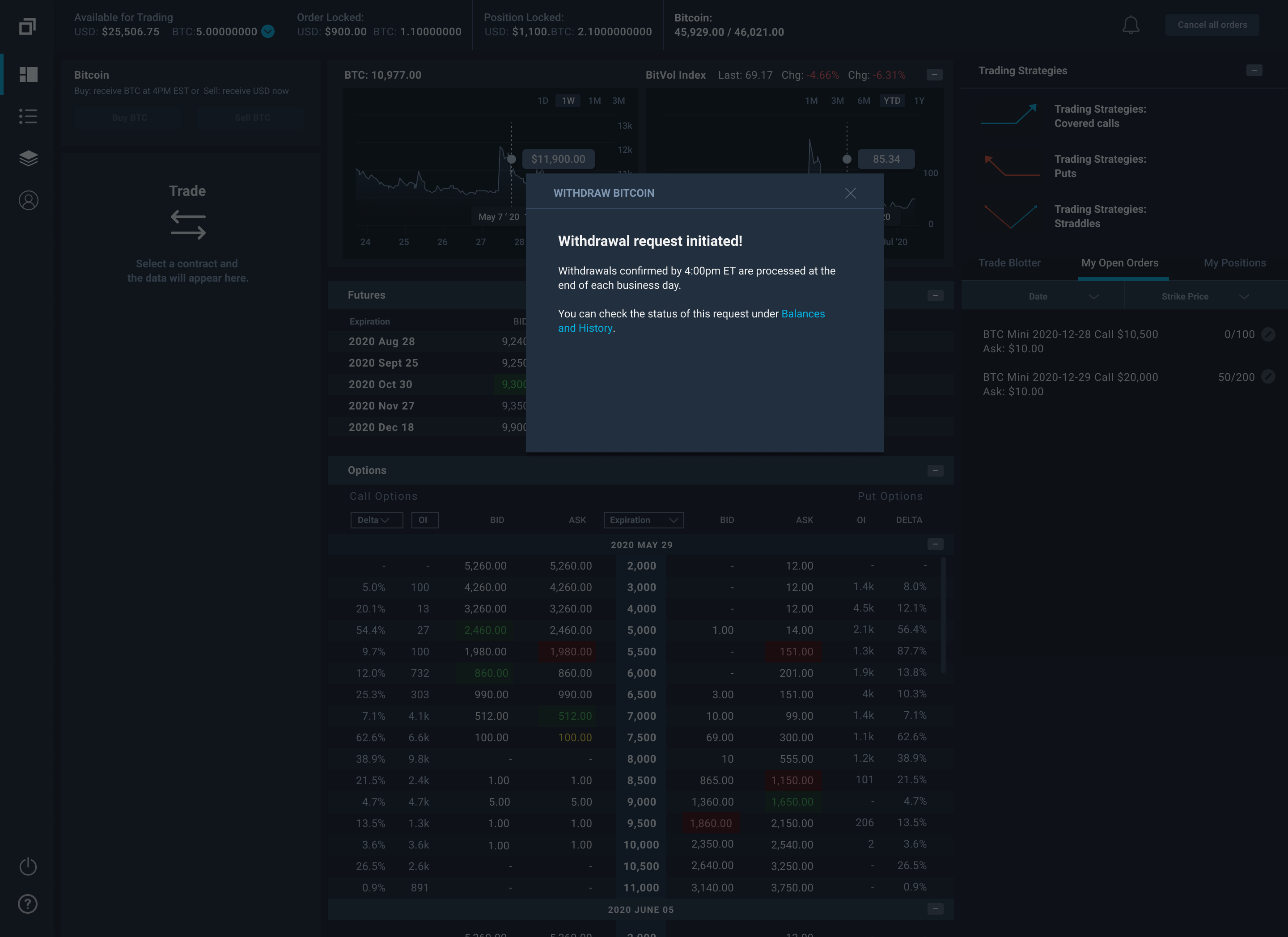Collapse the 2020 JUNE 05 options group
Image resolution: width=1288 pixels, height=937 pixels.
click(x=935, y=909)
